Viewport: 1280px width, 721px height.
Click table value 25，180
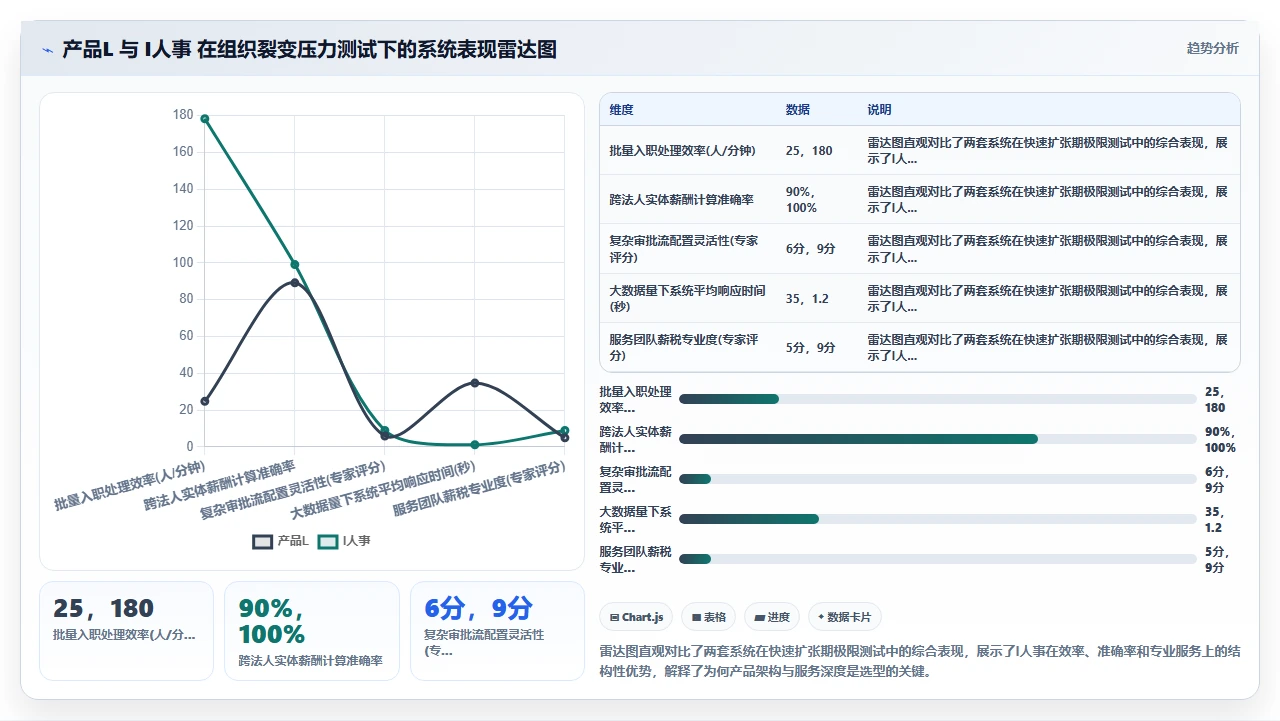809,151
